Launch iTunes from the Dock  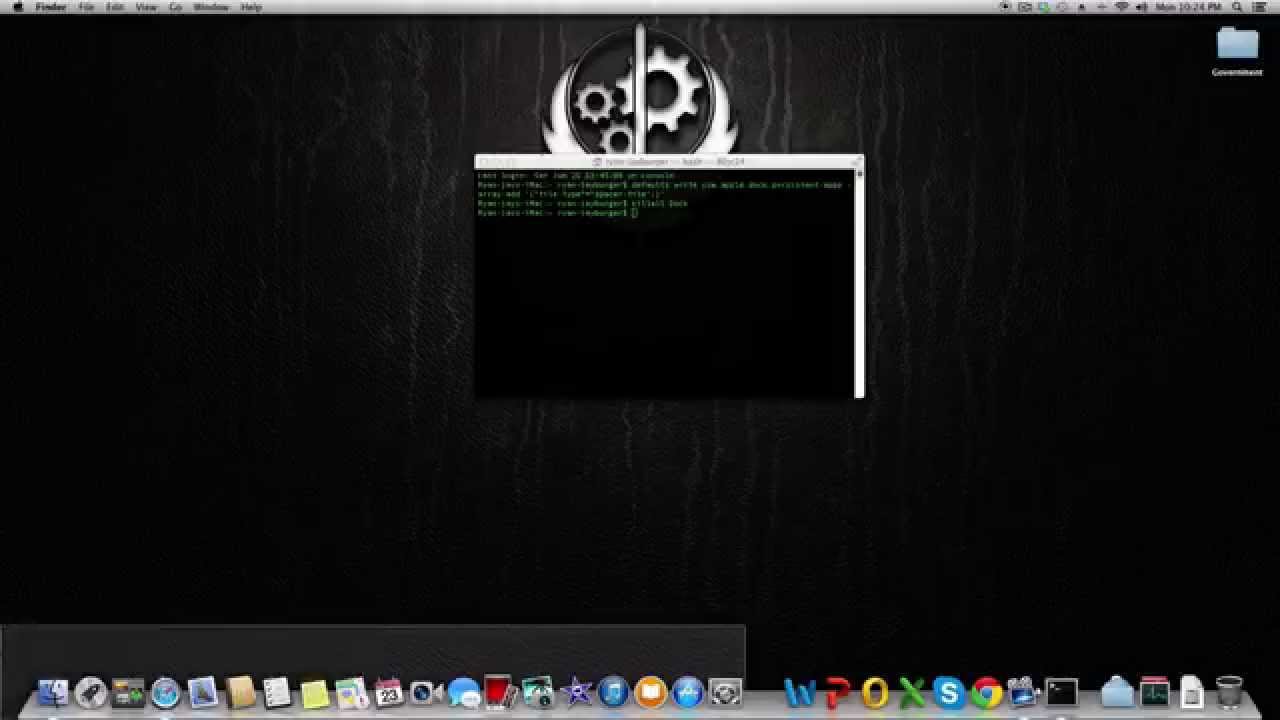(x=613, y=692)
